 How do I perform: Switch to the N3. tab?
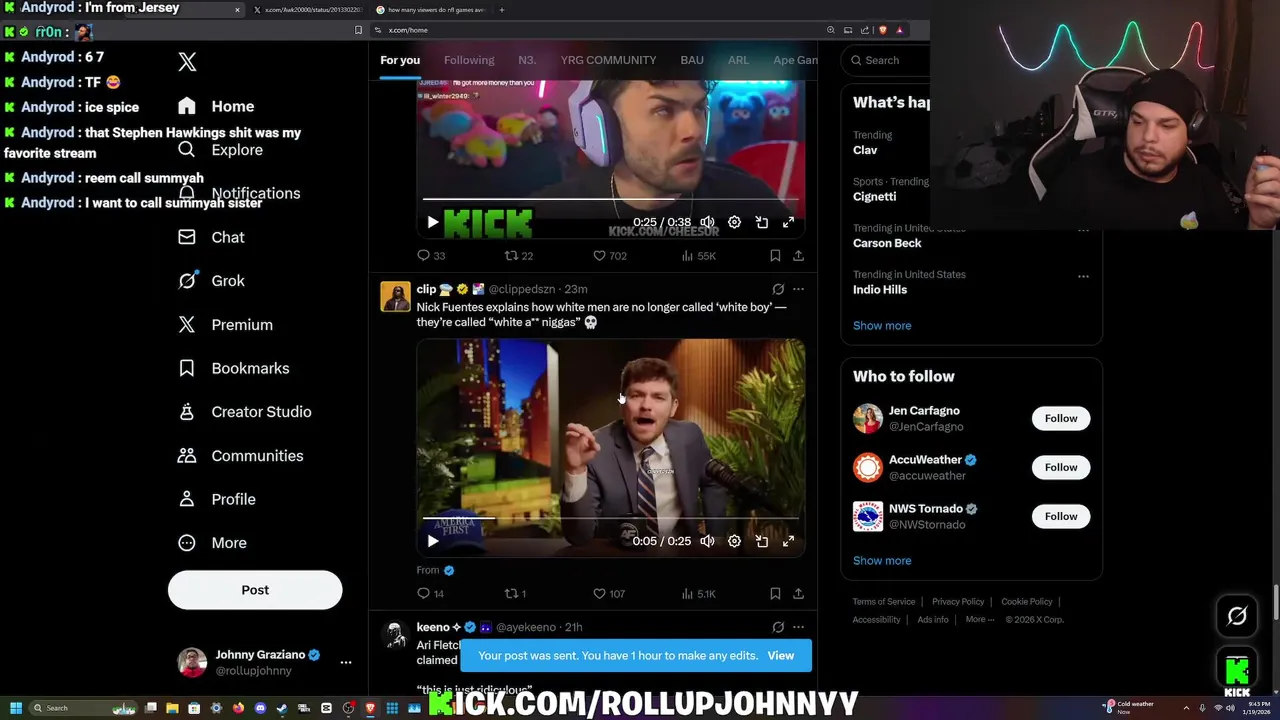[x=527, y=60]
